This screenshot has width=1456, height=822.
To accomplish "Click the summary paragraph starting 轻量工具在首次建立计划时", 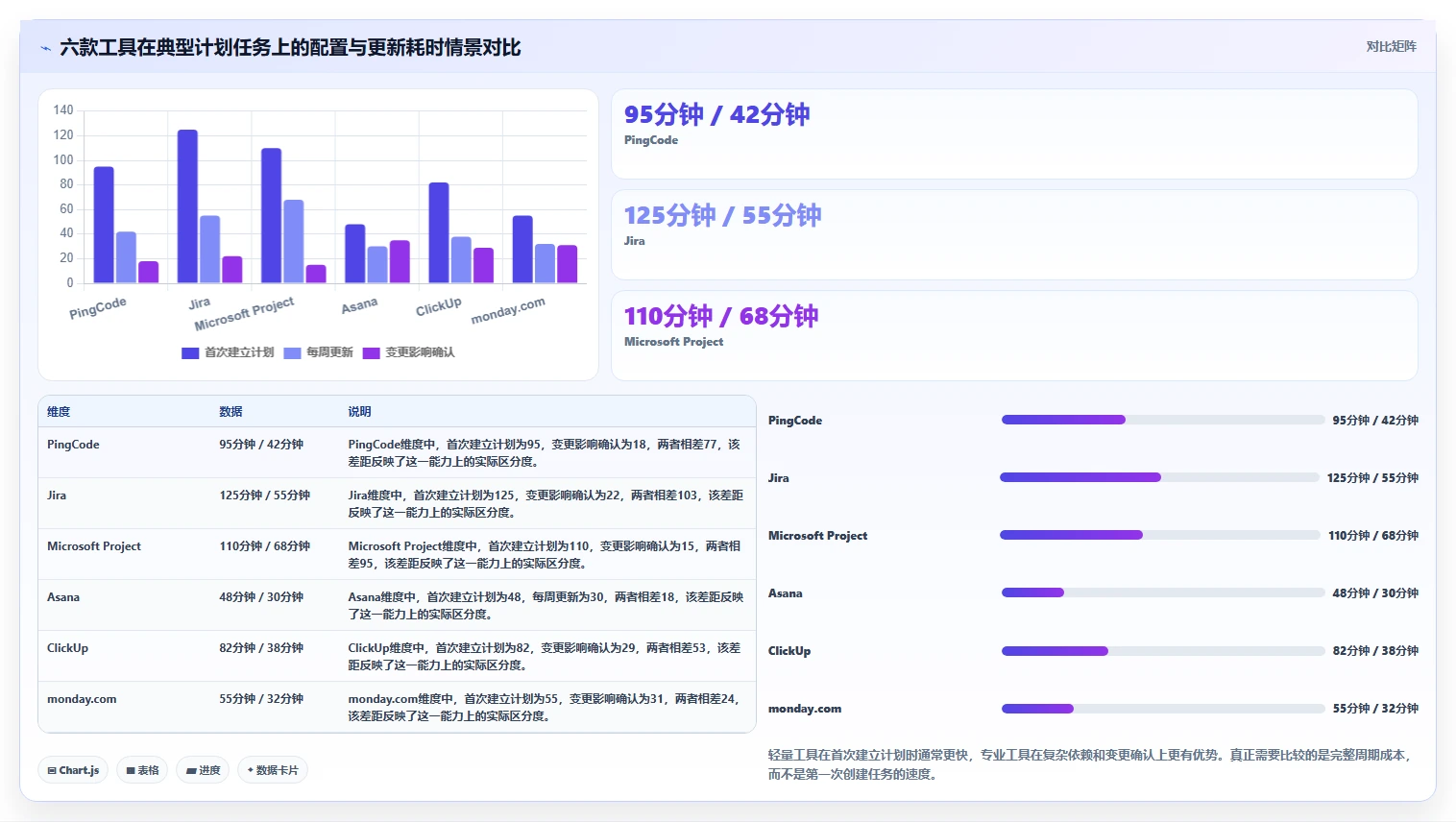I will [x=1092, y=764].
